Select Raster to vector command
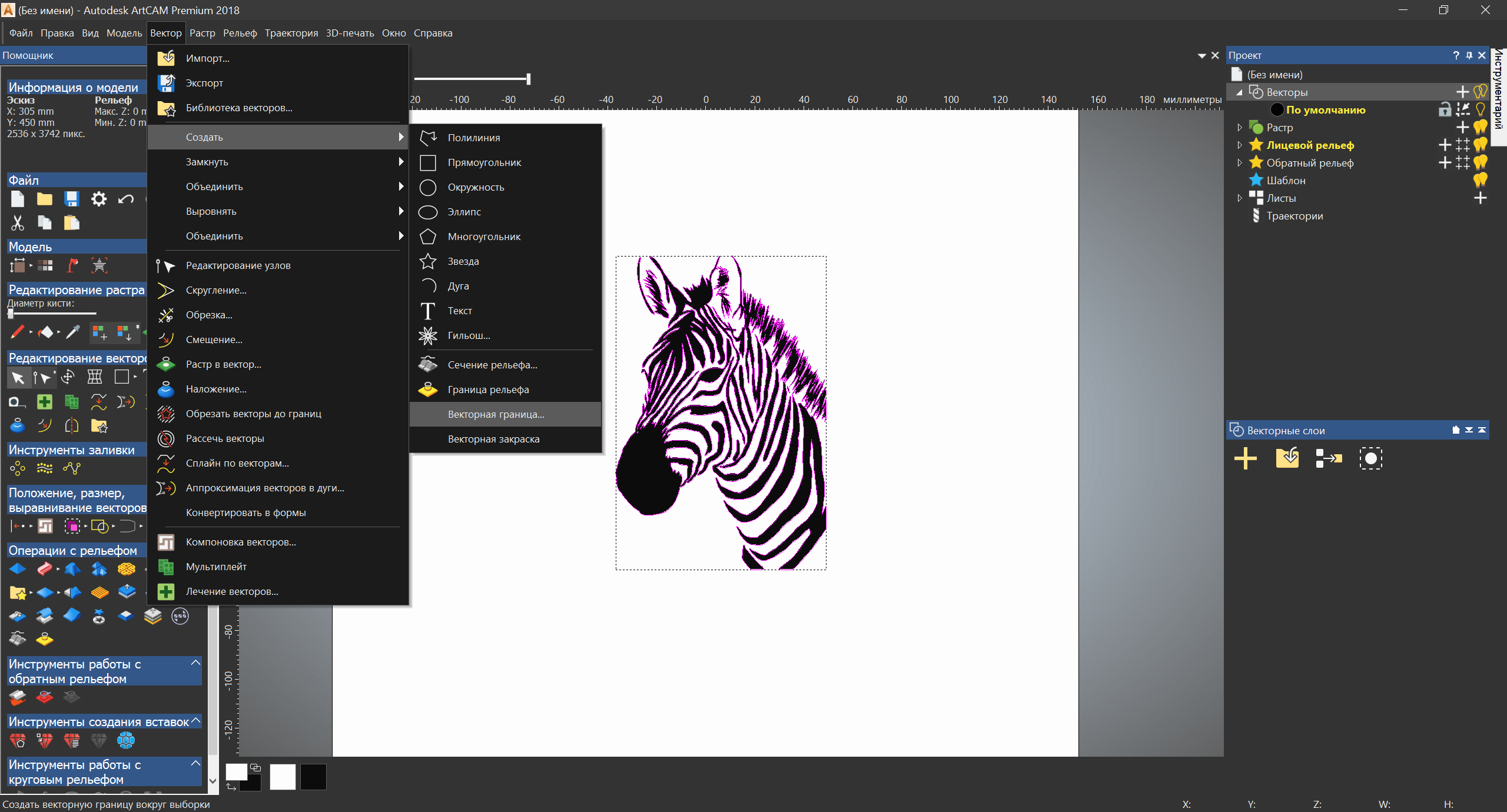 click(223, 364)
